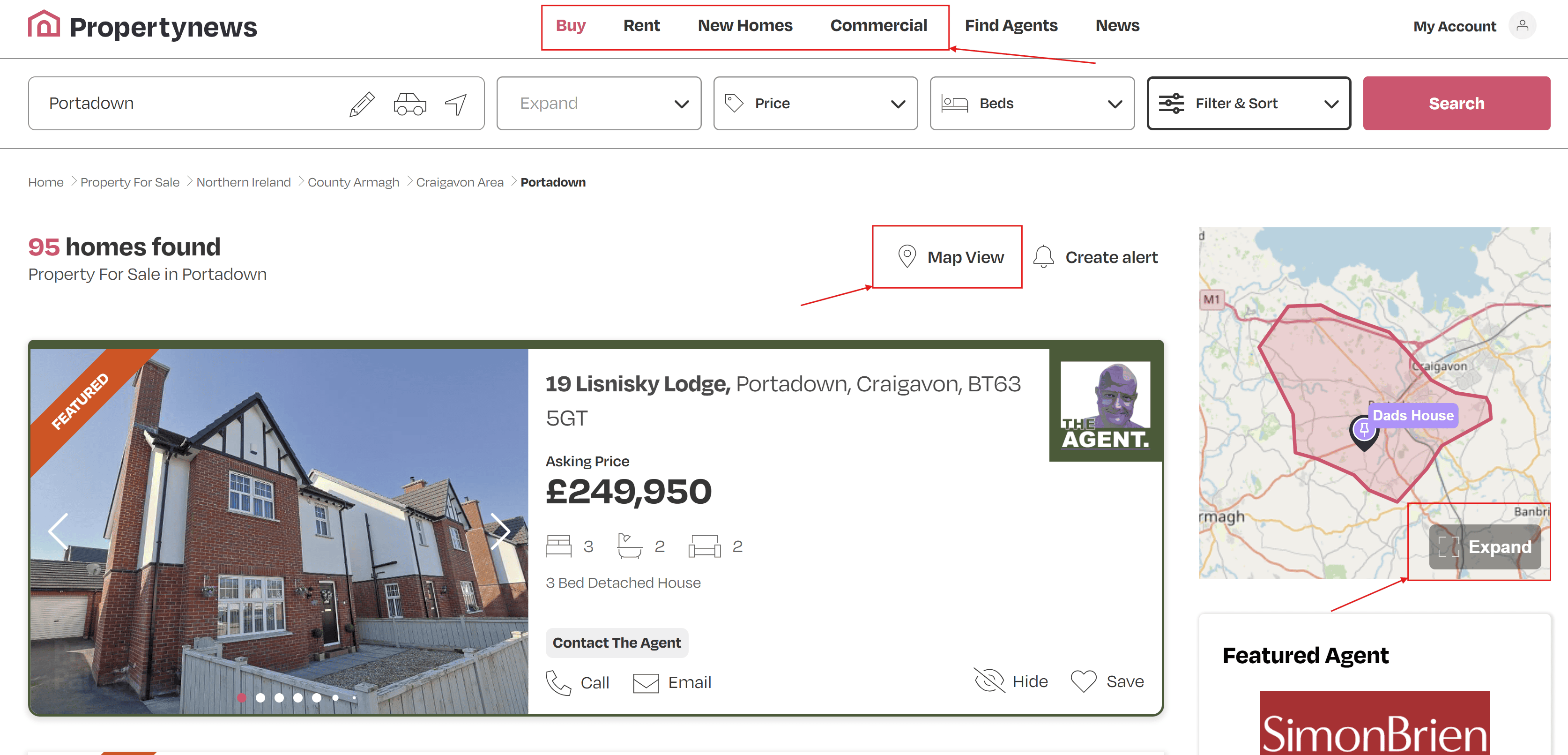
Task: Go to Home breadcrumb
Action: [45, 182]
